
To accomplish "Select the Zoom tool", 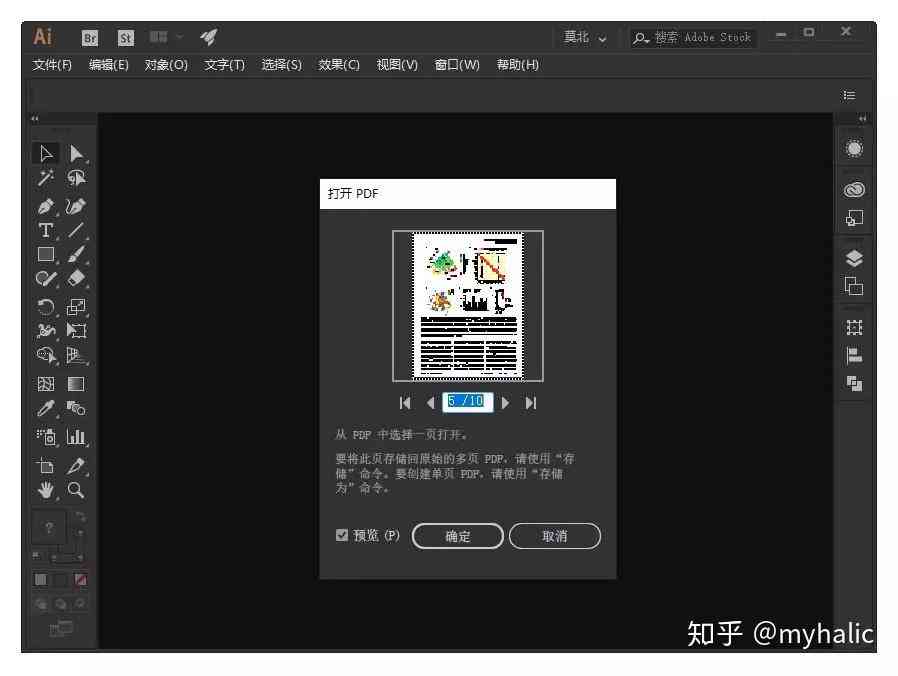I will (76, 490).
